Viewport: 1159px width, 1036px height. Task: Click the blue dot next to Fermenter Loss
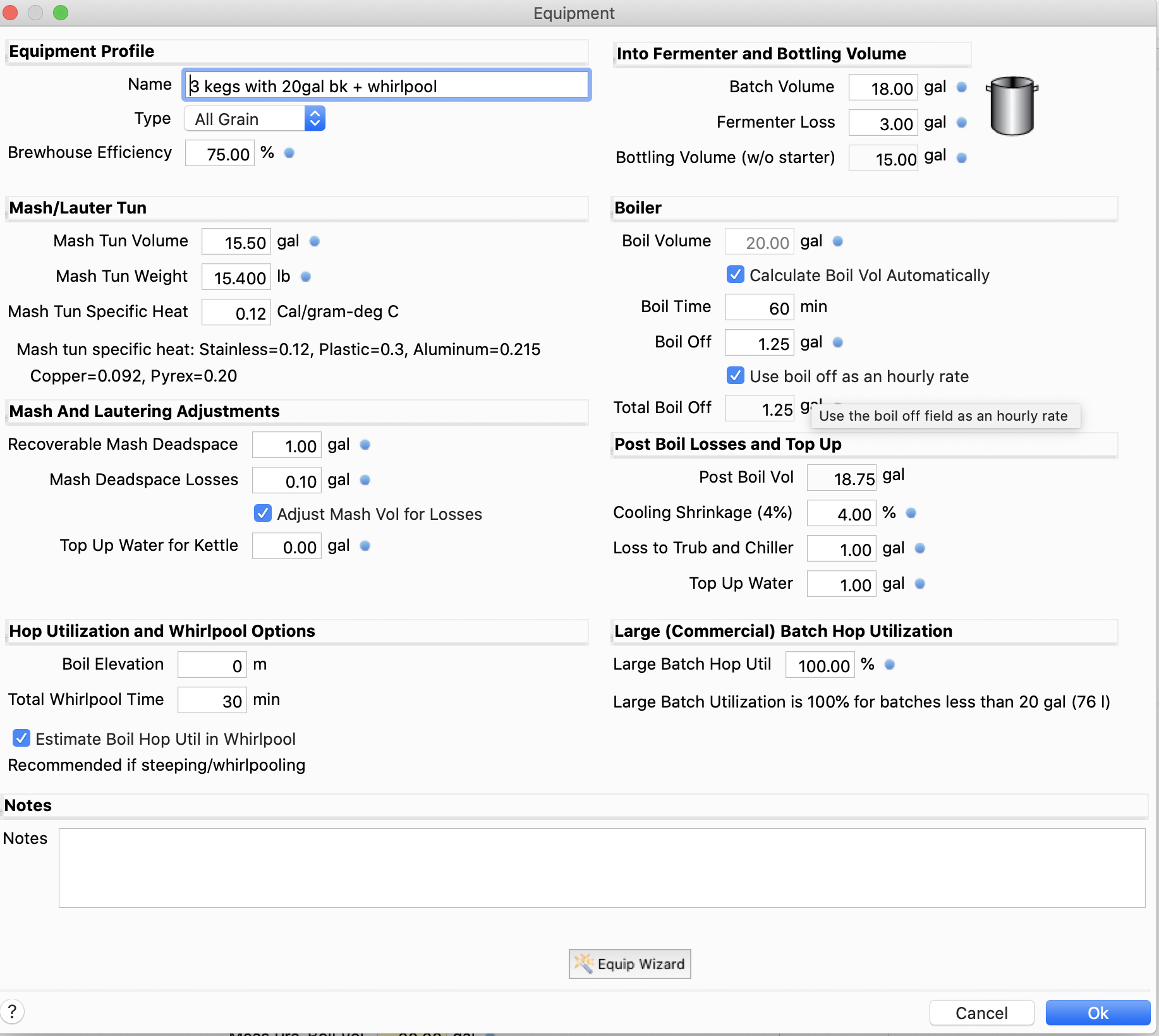(x=962, y=123)
